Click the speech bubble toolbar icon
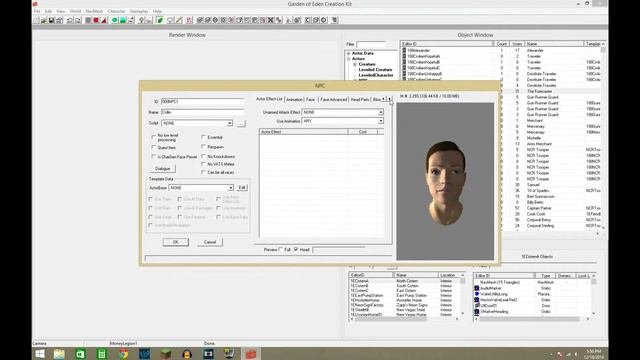Image resolution: width=640 pixels, height=360 pixels. click(x=171, y=20)
